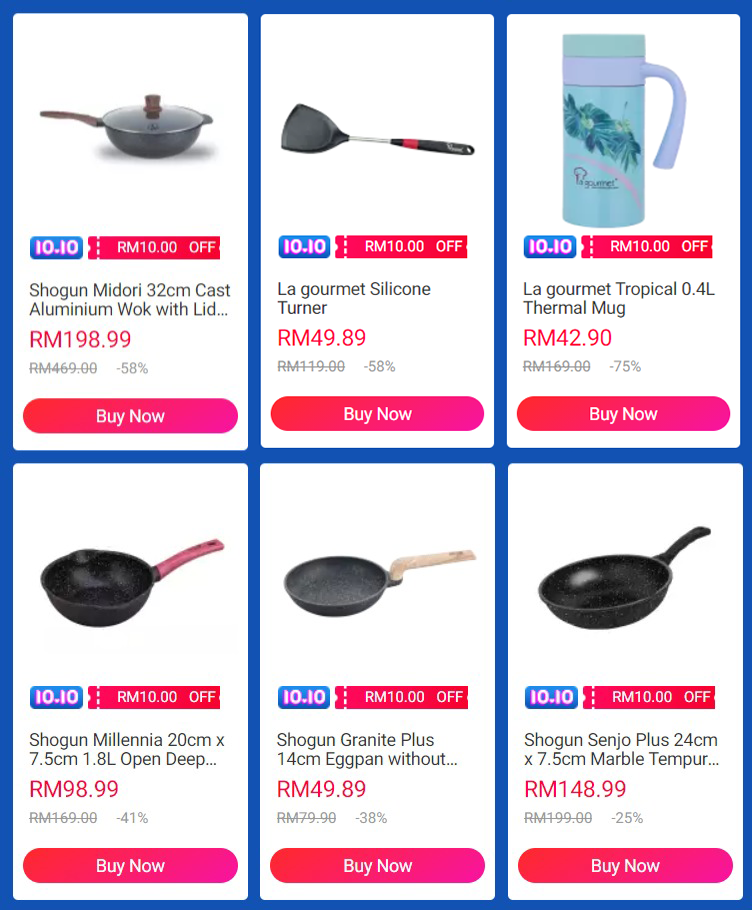Buy the Tropical 0.4L Thermal Mug now
This screenshot has height=910, width=752.
pyautogui.click(x=623, y=414)
